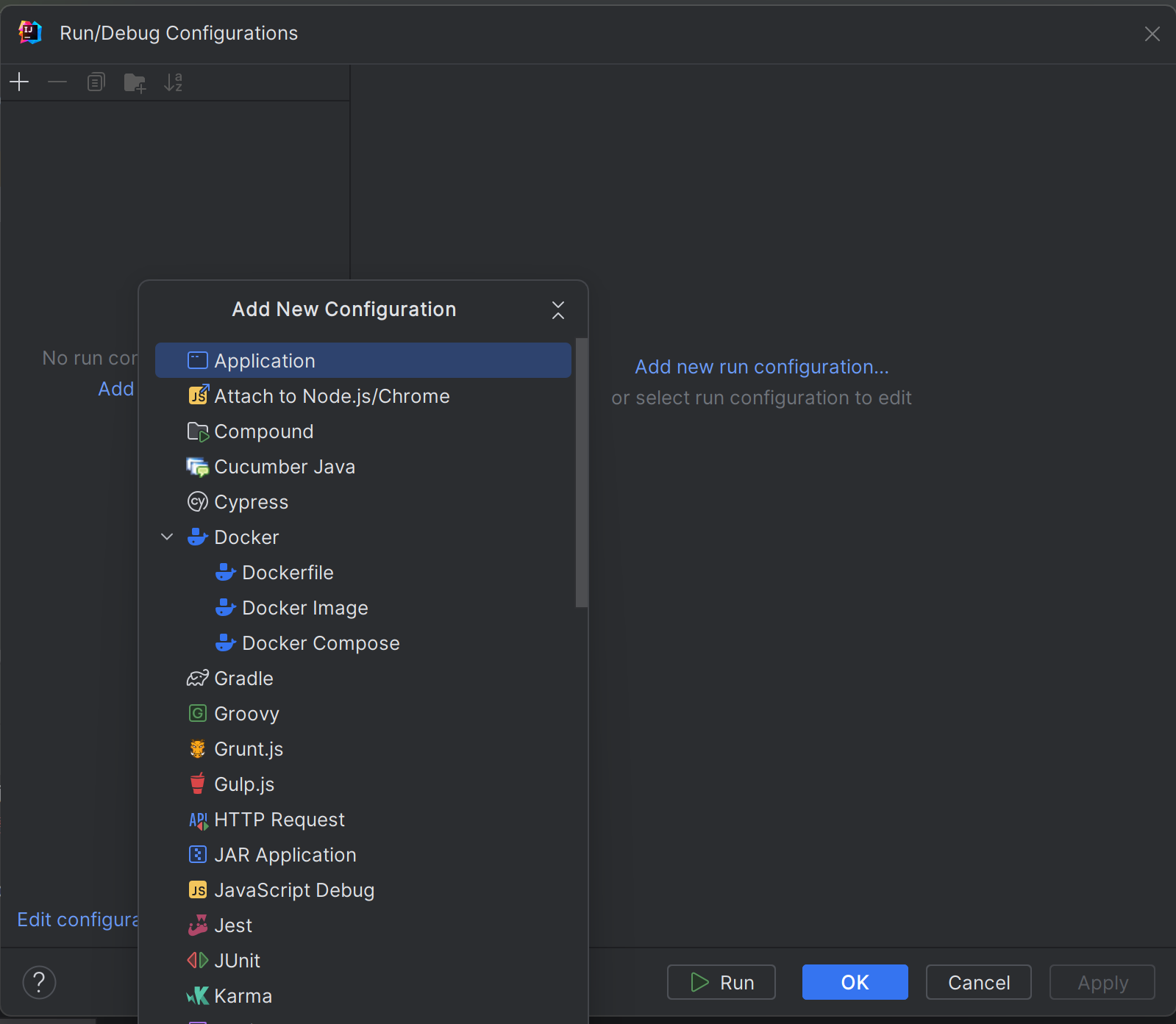Click Add new run configuration link
Screen dimensions: 1176x1024
(x=762, y=367)
